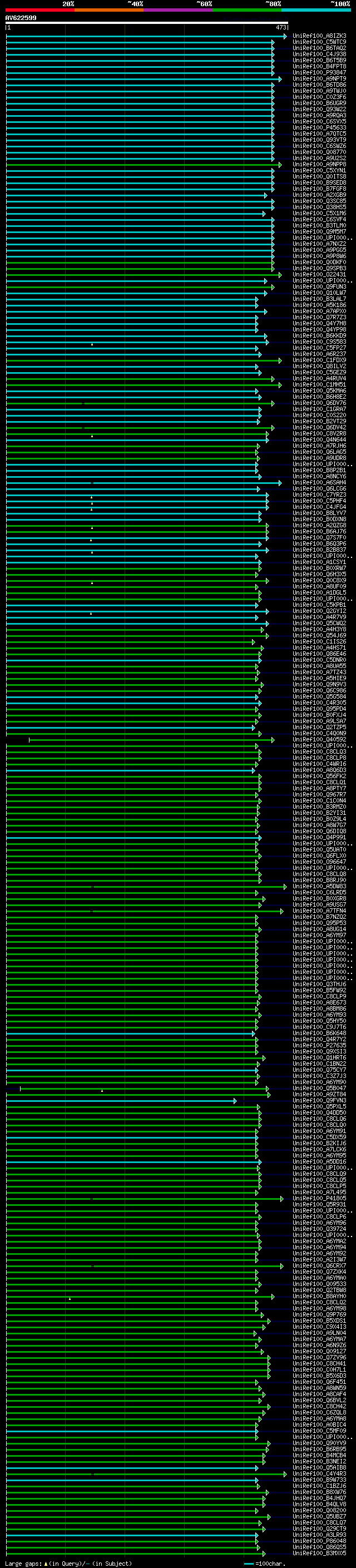Click the label UniRef100_A6SAH4
This screenshot has height=1568, width=356.
pos(319,483)
